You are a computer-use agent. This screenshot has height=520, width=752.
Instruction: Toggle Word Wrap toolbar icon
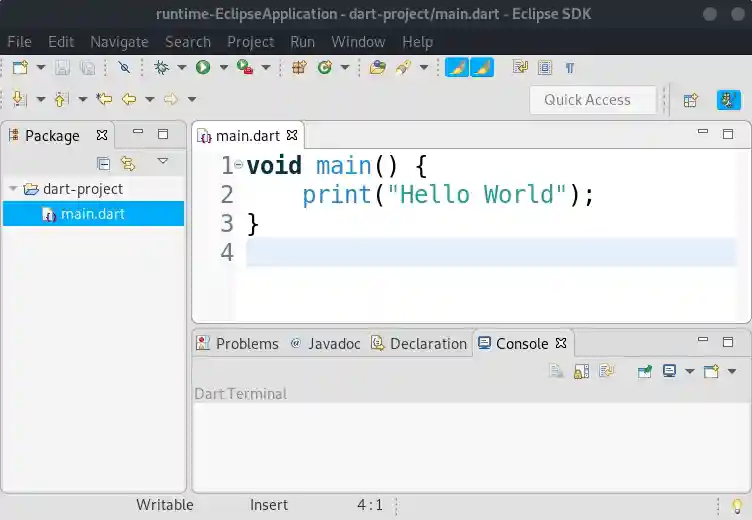tap(520, 68)
